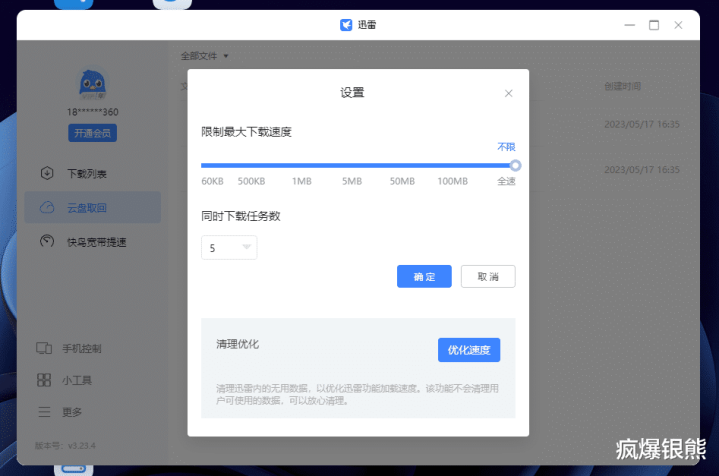Click the account name 18******360
The width and height of the screenshot is (719, 476).
pyautogui.click(x=93, y=112)
